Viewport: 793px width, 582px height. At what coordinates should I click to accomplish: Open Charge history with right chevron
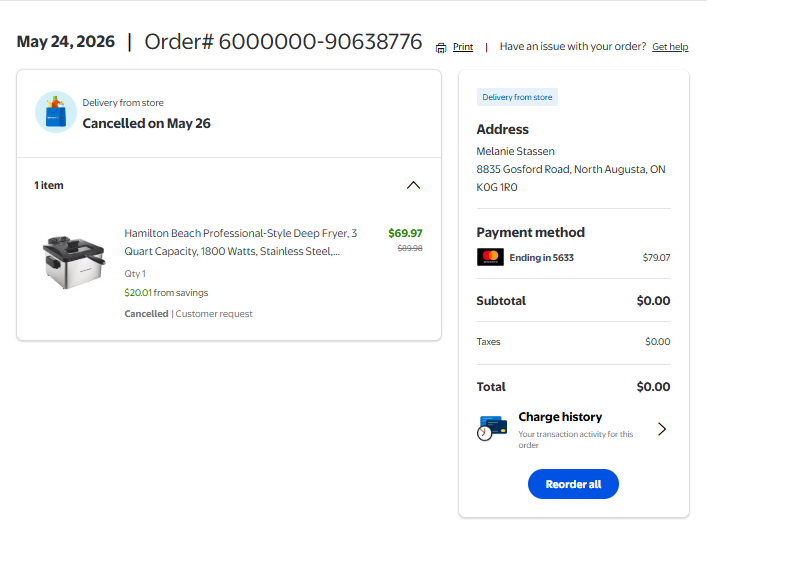click(x=662, y=429)
